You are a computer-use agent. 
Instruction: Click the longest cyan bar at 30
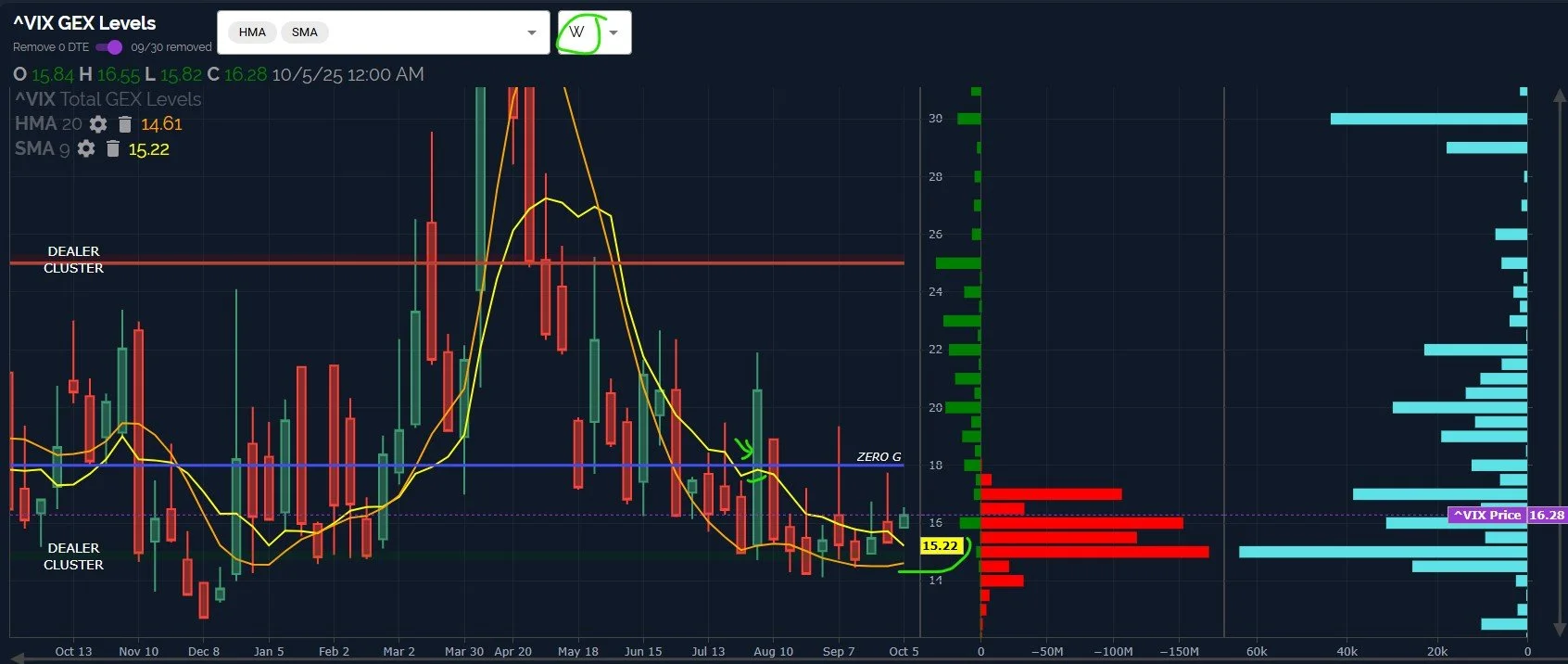click(1428, 119)
